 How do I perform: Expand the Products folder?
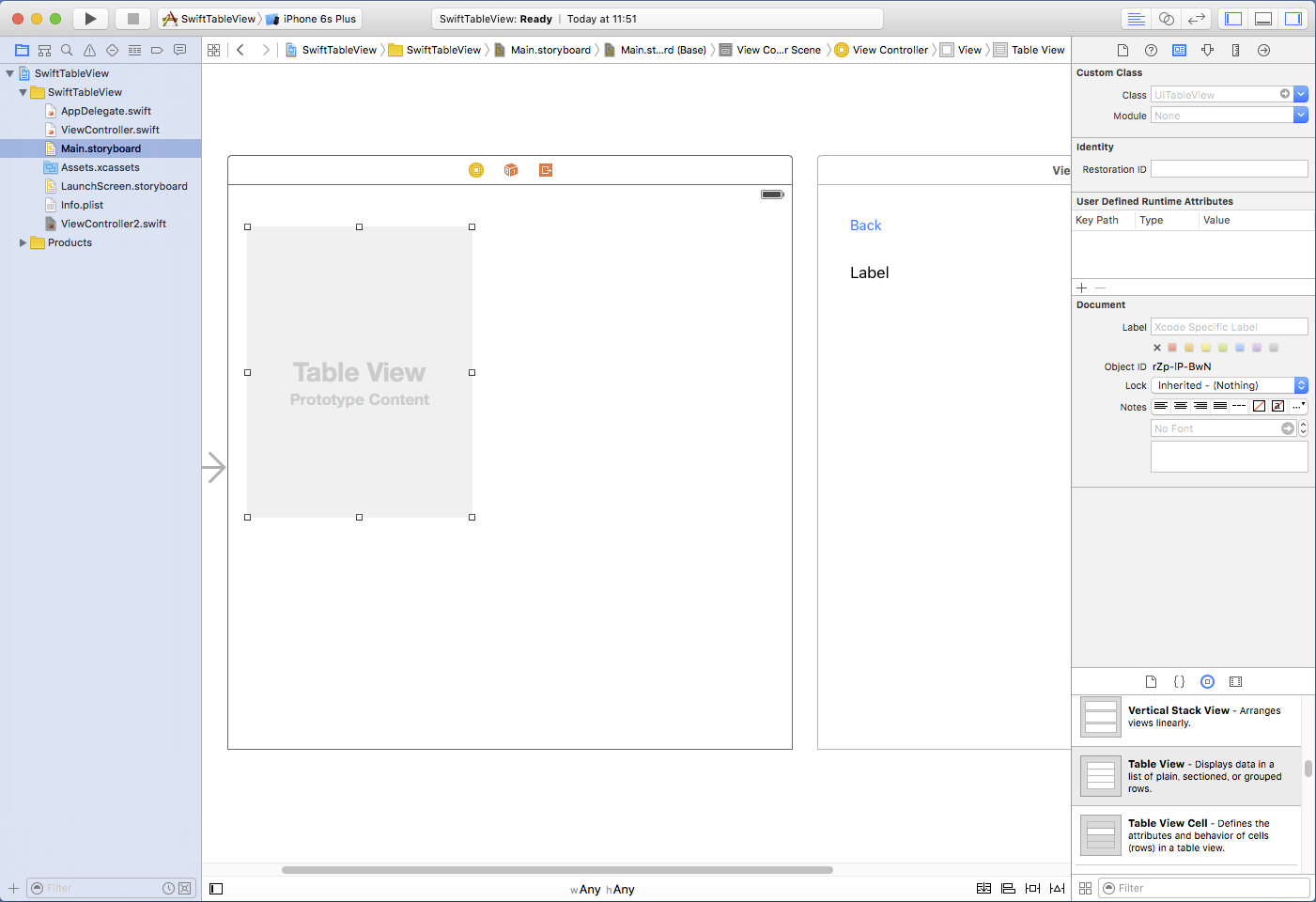(x=23, y=242)
